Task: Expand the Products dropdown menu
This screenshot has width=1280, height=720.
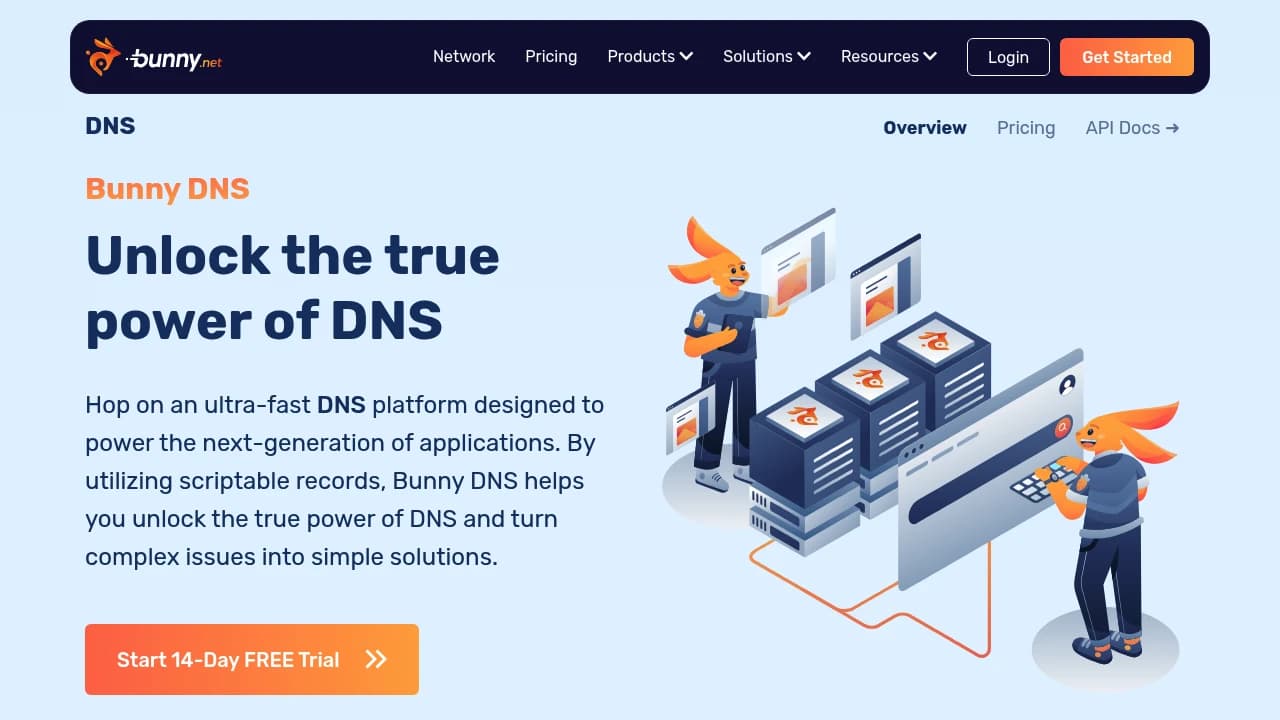Action: click(x=650, y=56)
